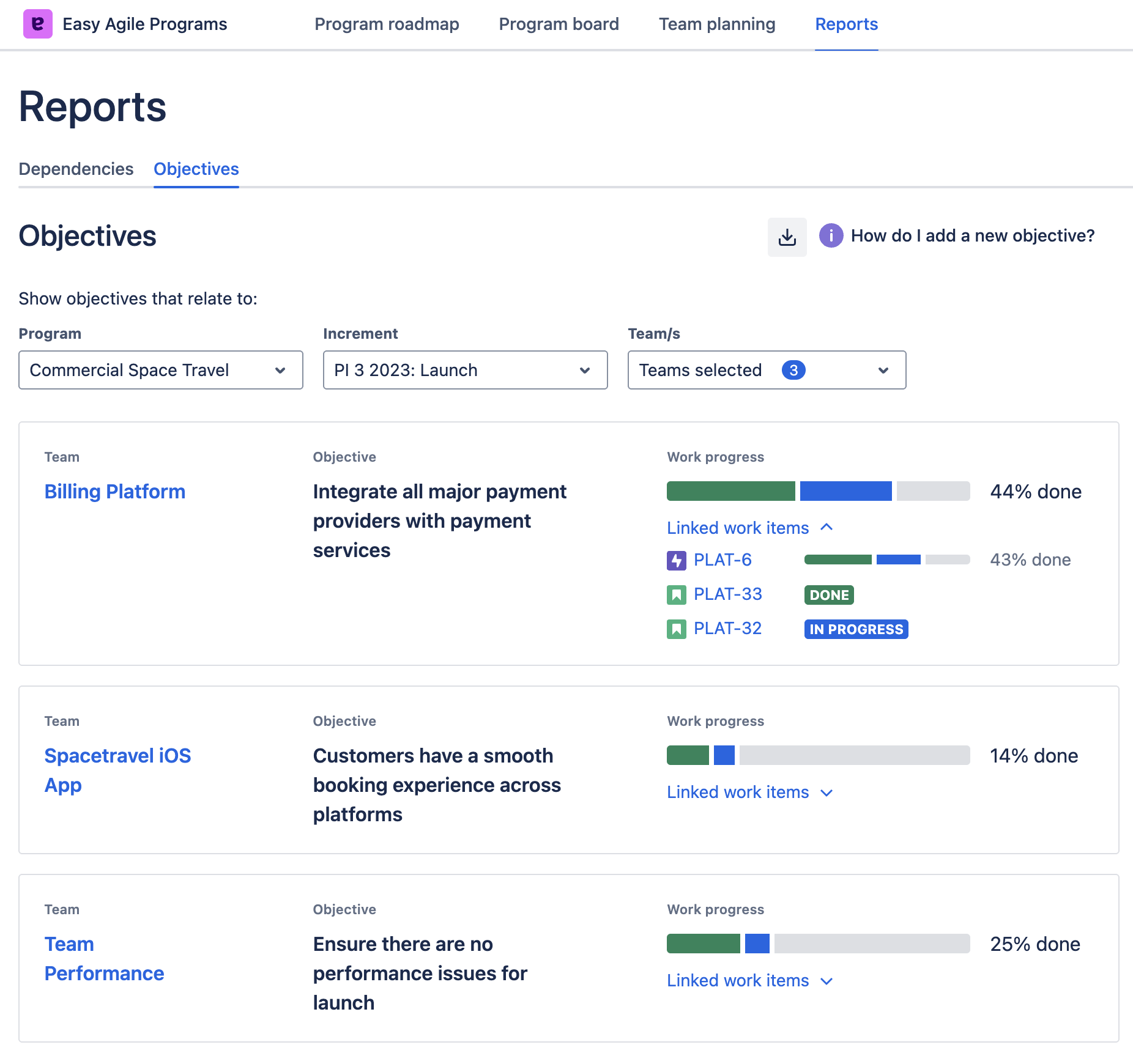
Task: Click the DONE status badge
Action: pyautogui.click(x=829, y=595)
